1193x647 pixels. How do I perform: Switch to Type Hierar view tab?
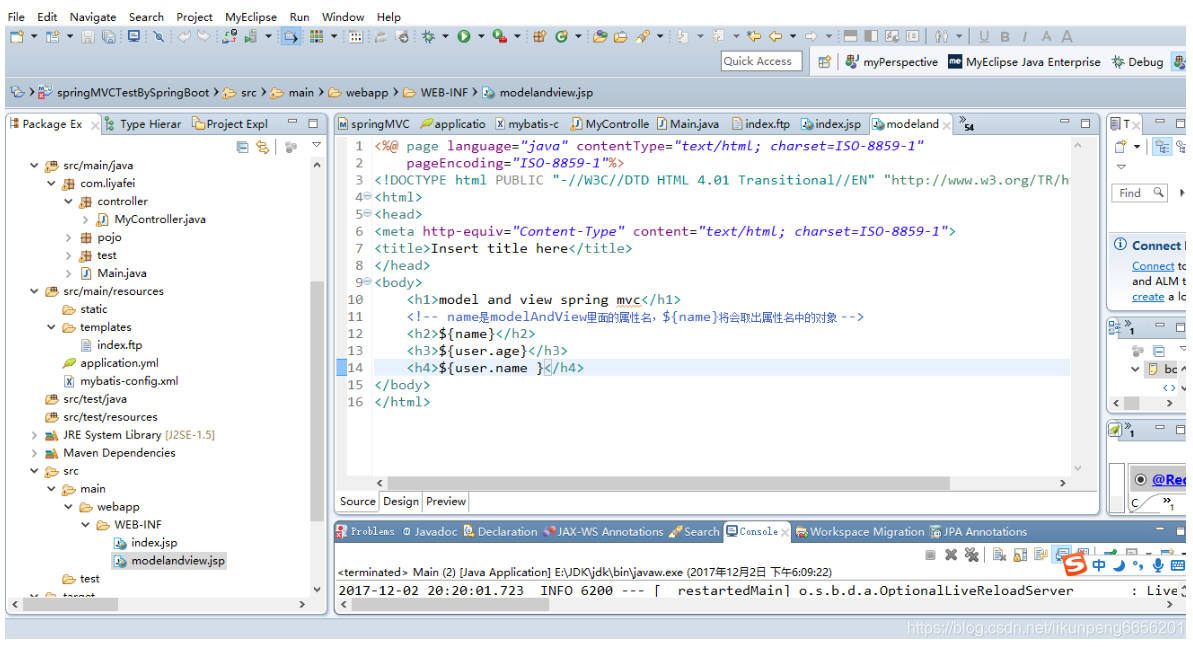[x=144, y=124]
